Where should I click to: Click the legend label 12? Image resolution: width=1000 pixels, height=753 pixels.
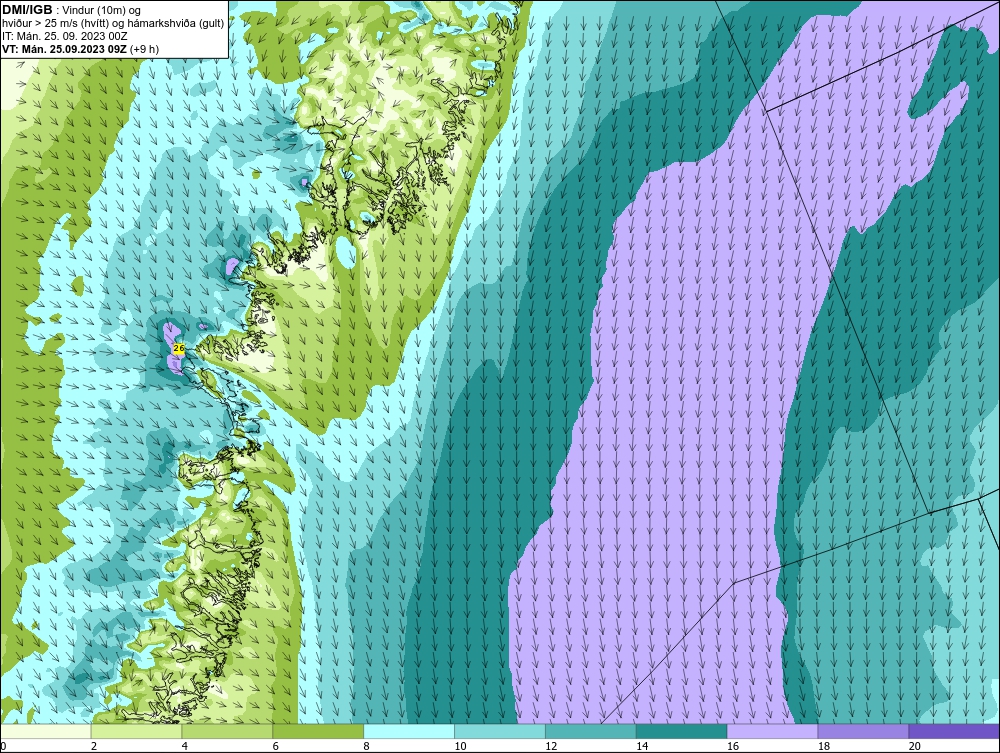551,746
